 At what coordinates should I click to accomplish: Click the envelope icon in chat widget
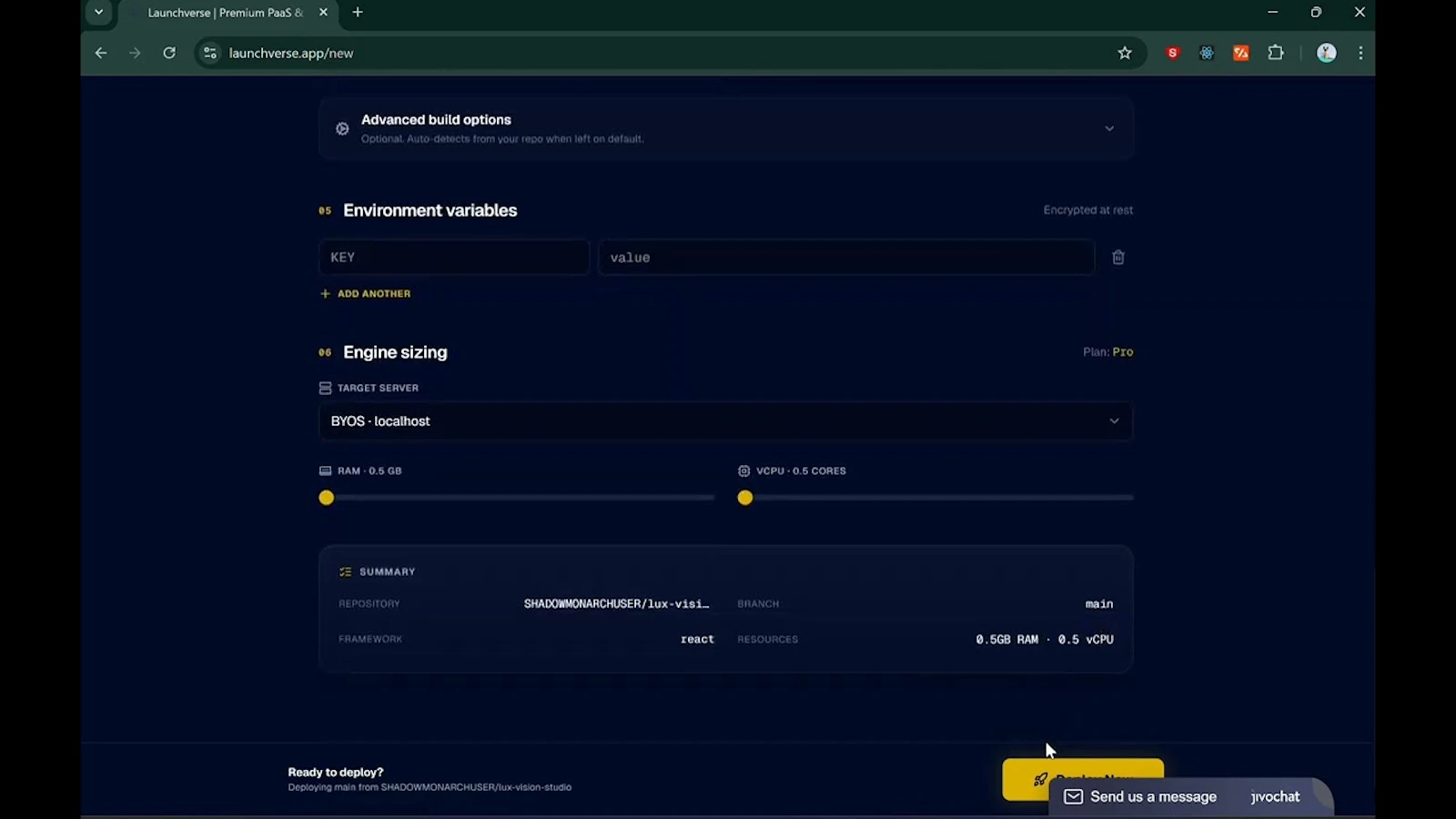[x=1074, y=796]
